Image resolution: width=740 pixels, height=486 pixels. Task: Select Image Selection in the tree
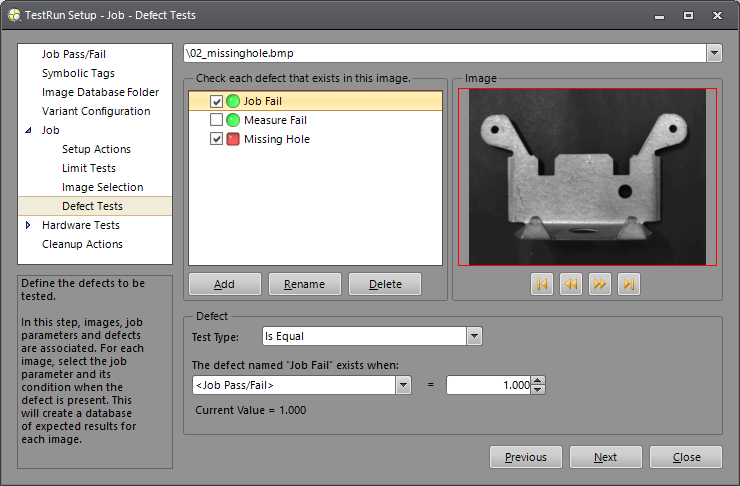(102, 187)
